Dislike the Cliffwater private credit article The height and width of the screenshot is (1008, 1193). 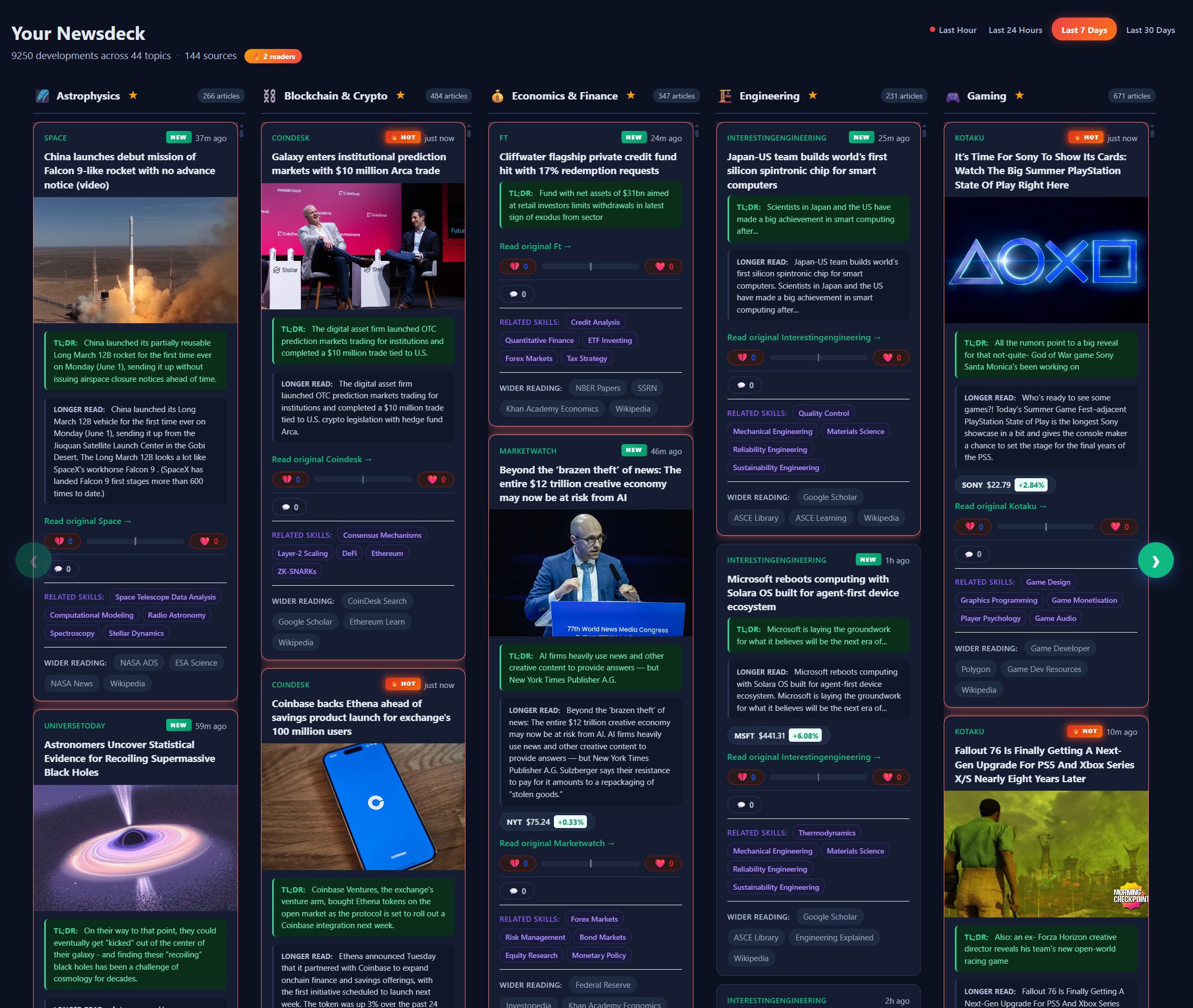tap(518, 266)
